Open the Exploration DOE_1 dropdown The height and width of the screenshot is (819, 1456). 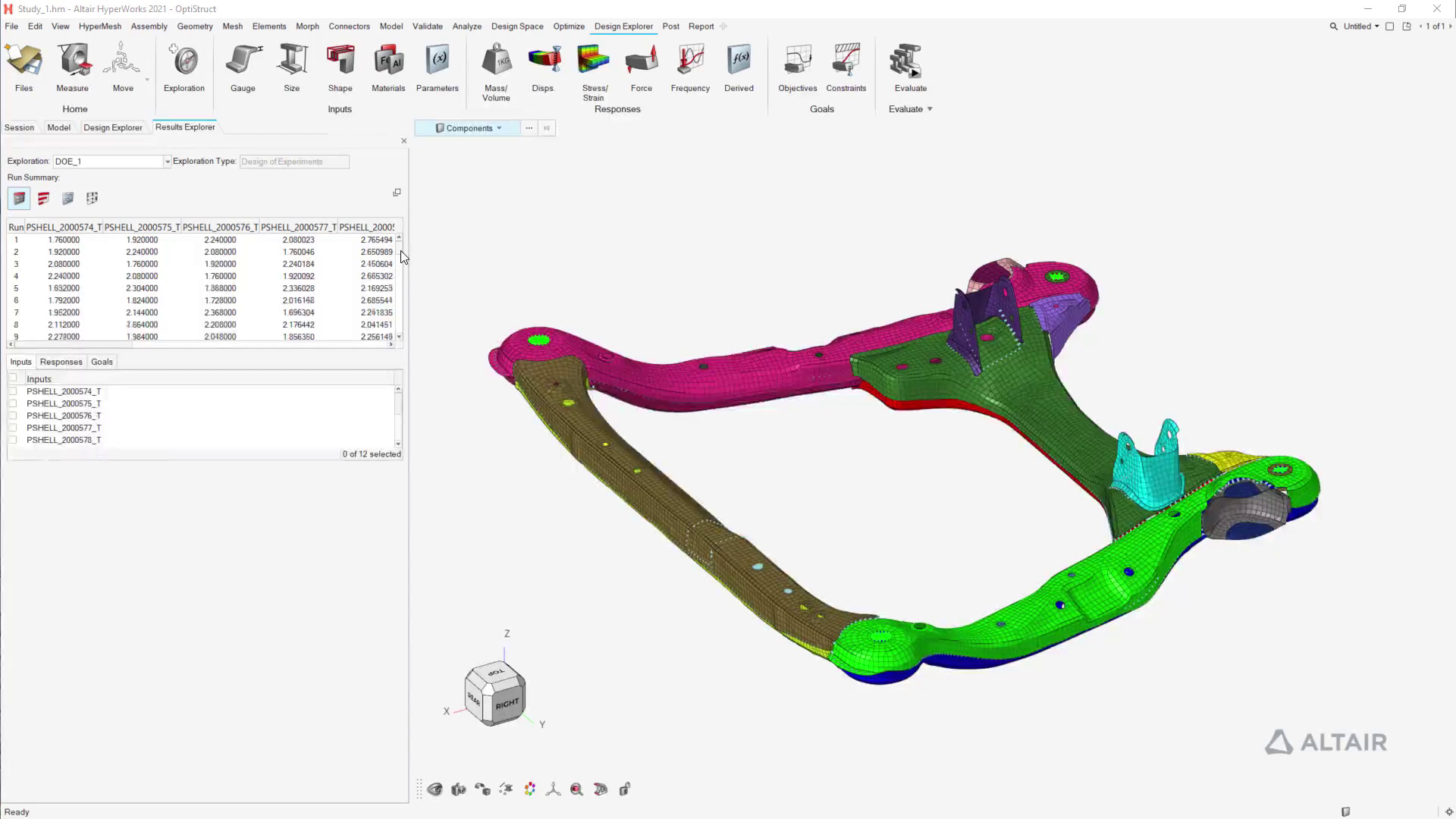click(168, 162)
